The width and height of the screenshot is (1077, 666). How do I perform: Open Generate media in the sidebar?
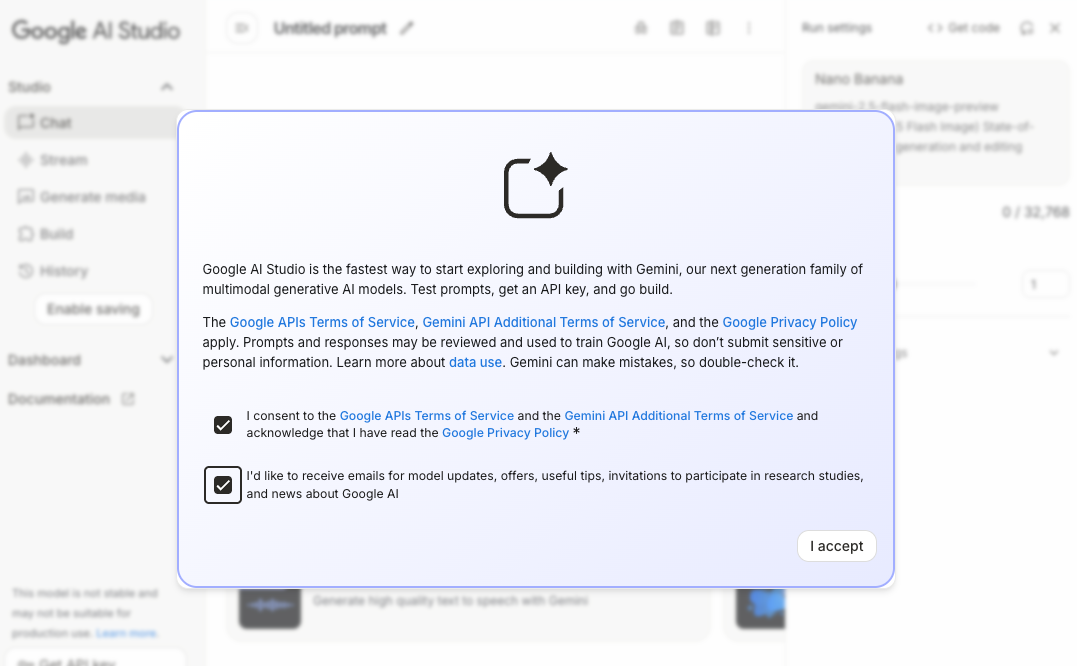[92, 197]
